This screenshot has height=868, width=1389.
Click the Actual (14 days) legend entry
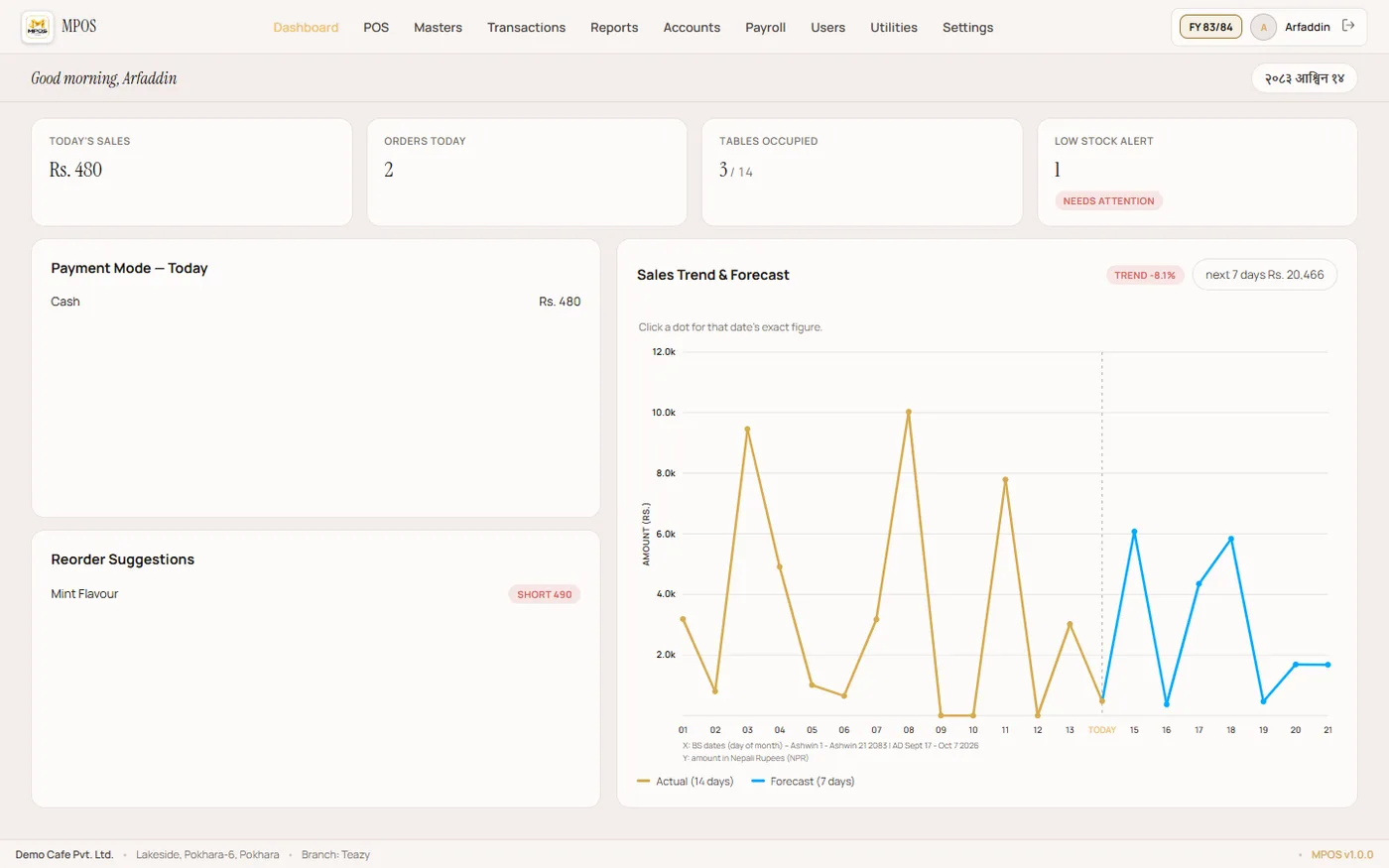pos(686,782)
